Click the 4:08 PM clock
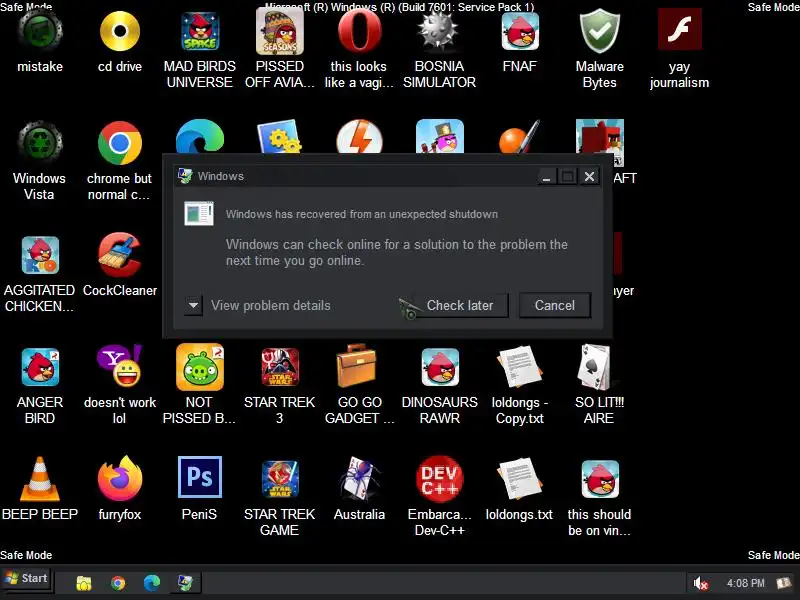The image size is (800, 600). click(745, 583)
